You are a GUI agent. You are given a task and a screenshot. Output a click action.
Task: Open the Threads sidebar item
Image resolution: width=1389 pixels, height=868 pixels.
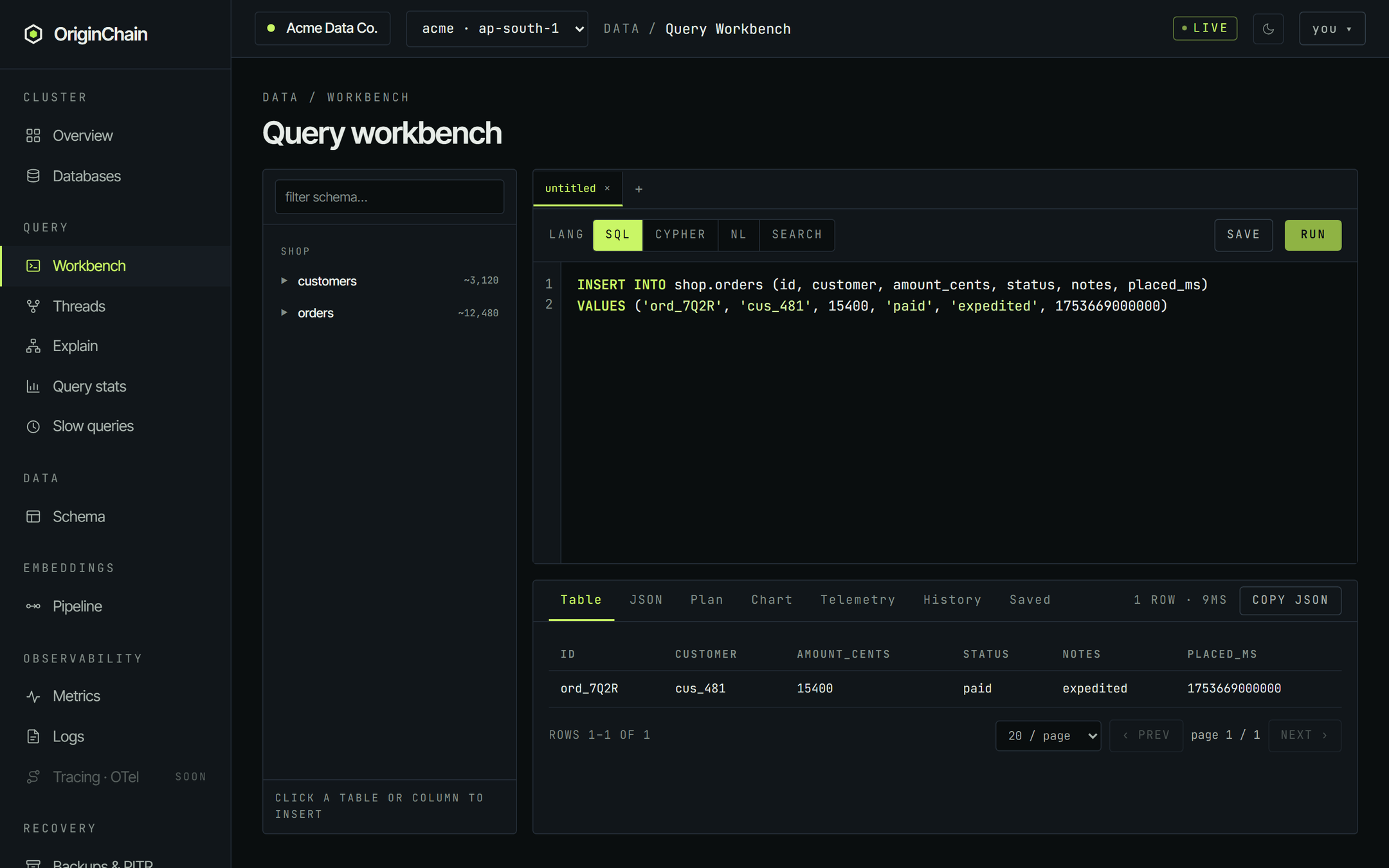tap(116, 306)
